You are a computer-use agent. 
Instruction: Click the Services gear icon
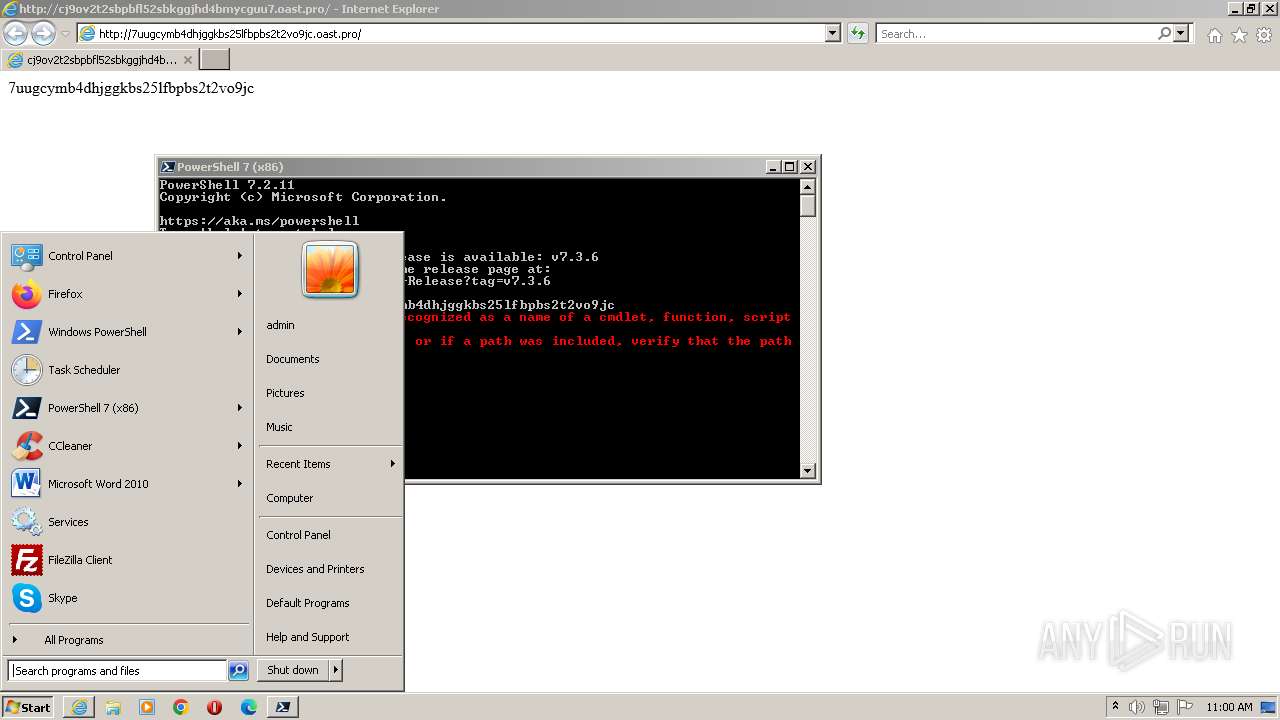point(26,522)
